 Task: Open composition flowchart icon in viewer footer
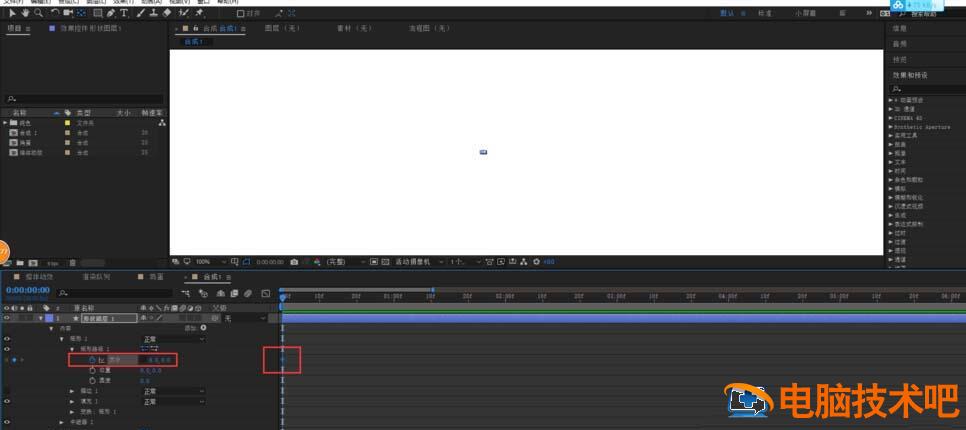523,262
